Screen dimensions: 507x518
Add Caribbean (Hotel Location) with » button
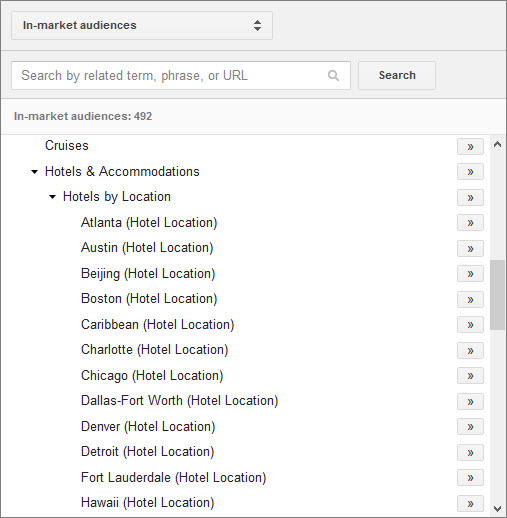470,325
